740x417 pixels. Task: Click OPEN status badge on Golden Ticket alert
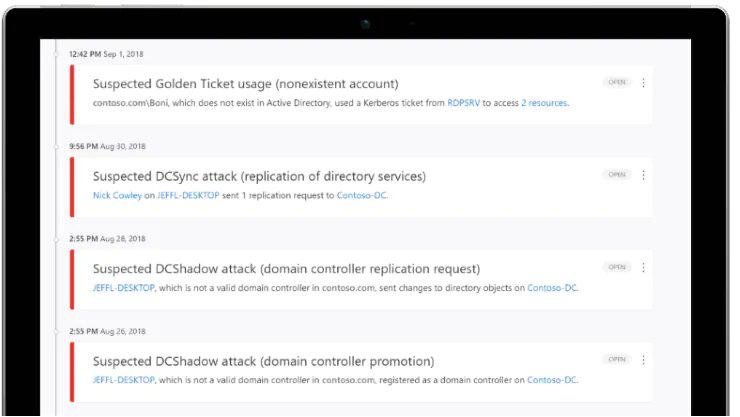click(x=616, y=82)
